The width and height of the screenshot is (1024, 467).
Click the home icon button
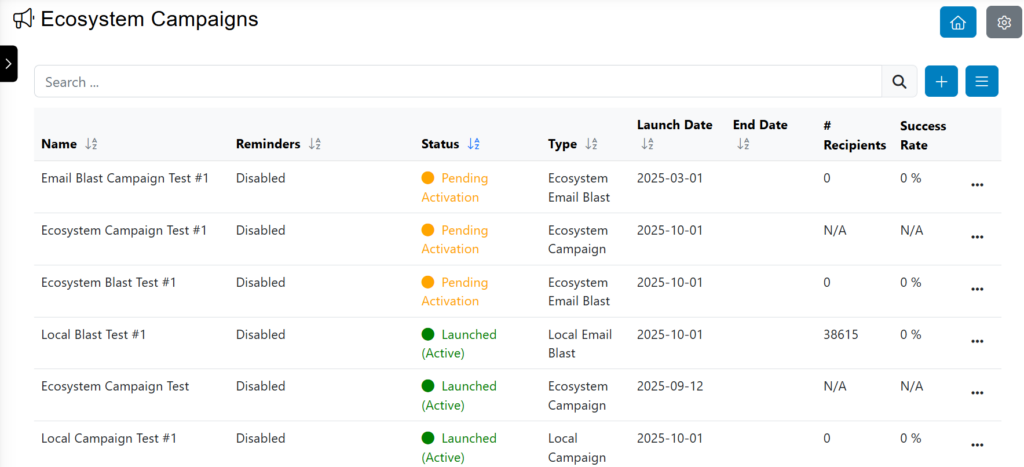point(957,22)
